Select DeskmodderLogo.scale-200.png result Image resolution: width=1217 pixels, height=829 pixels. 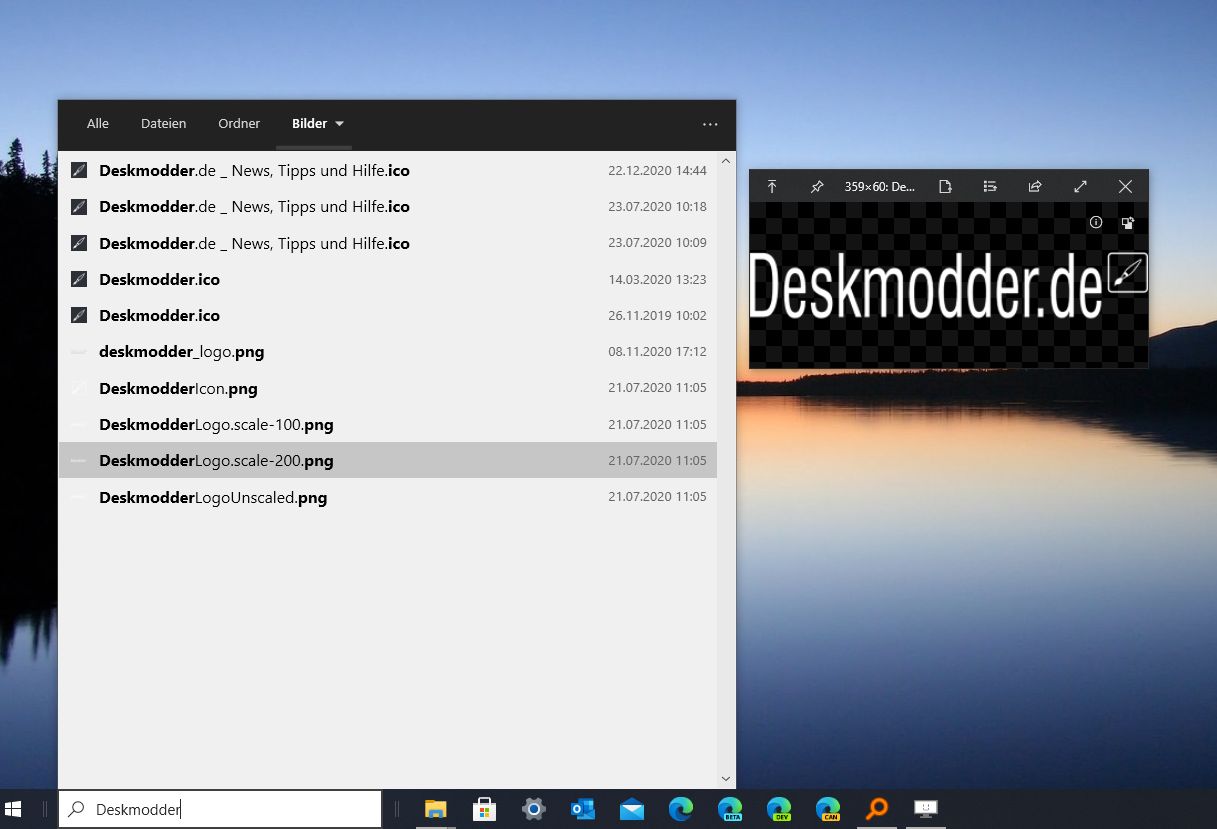[x=388, y=460]
